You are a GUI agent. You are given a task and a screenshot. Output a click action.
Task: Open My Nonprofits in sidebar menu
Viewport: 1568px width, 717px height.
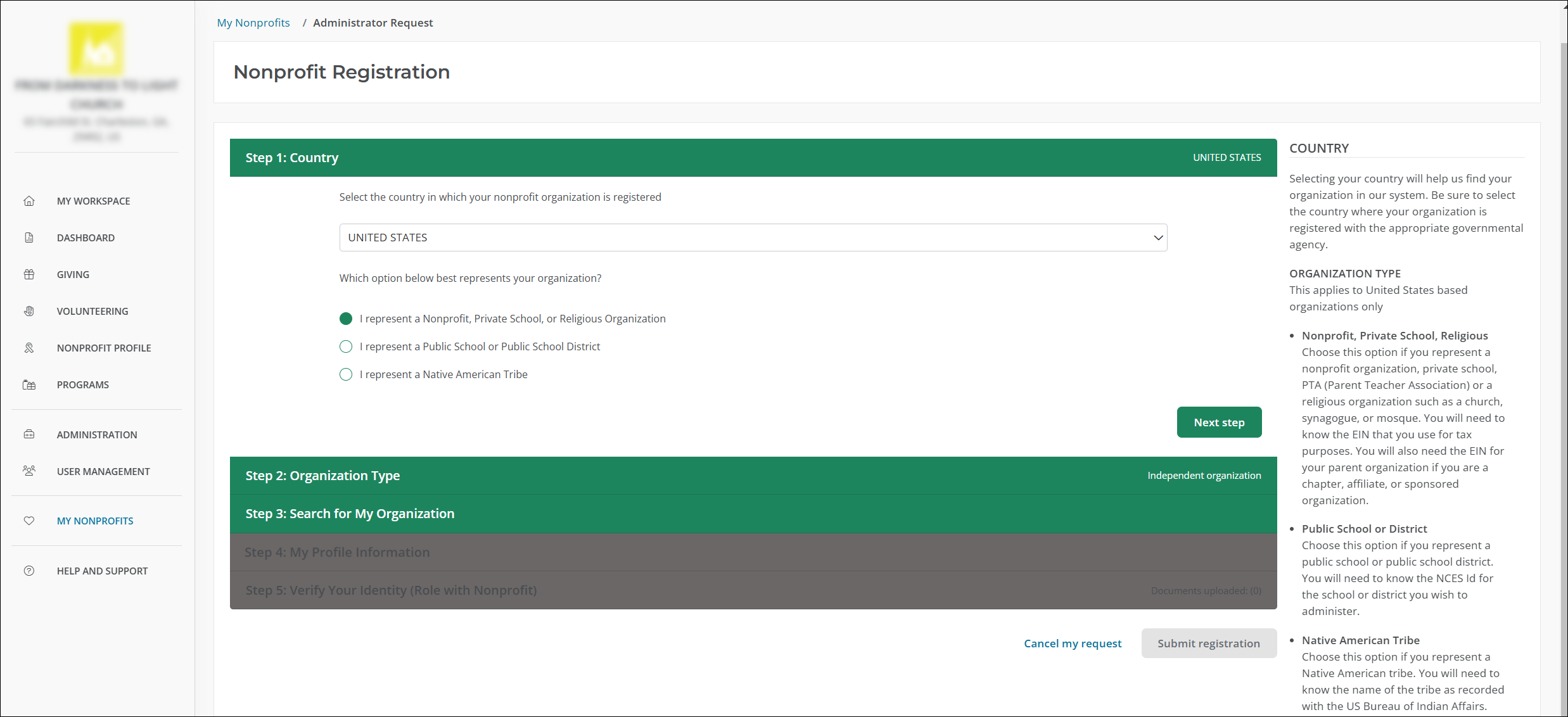pos(95,521)
